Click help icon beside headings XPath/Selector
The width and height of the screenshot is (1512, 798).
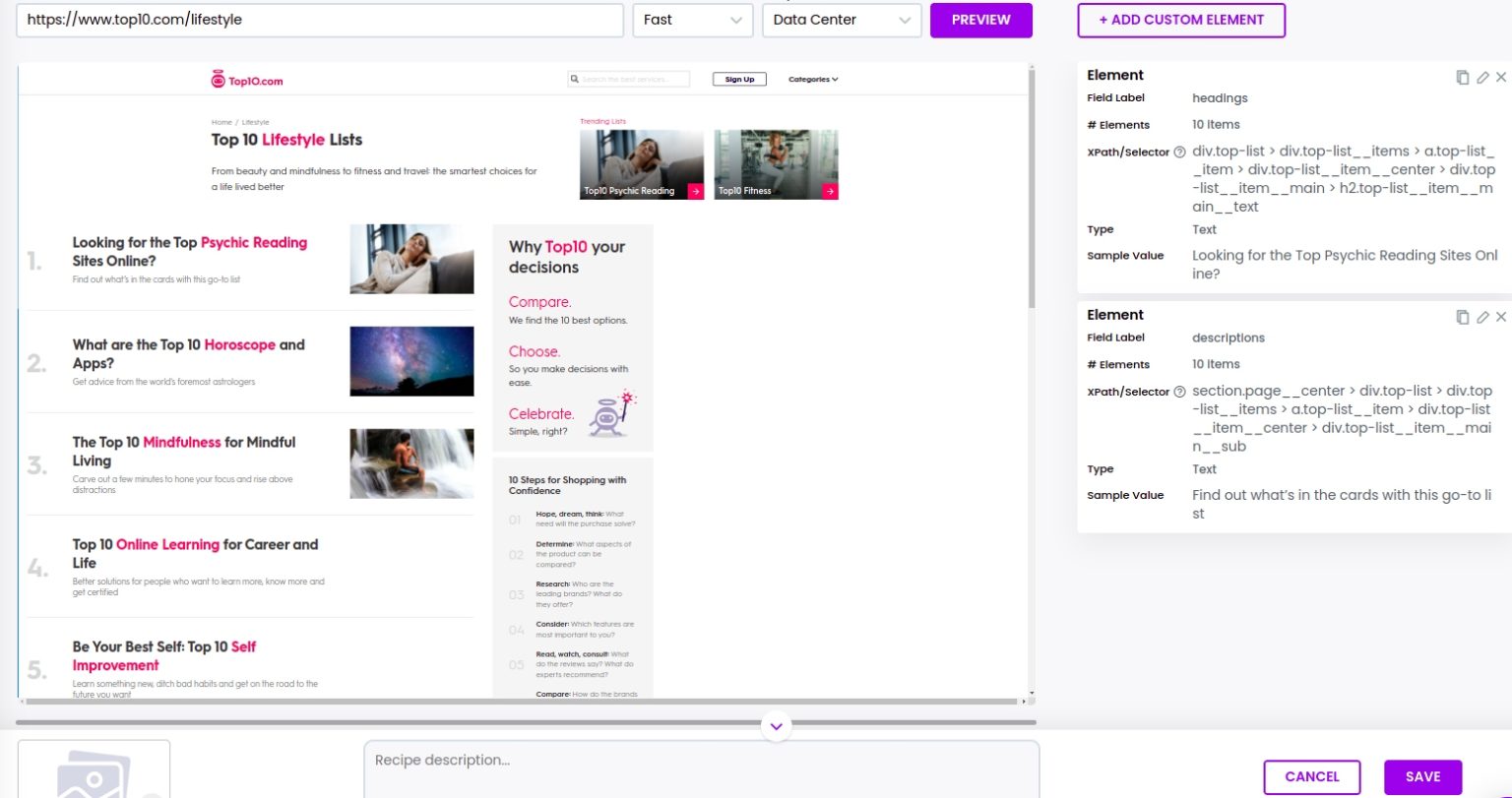[x=1179, y=153]
